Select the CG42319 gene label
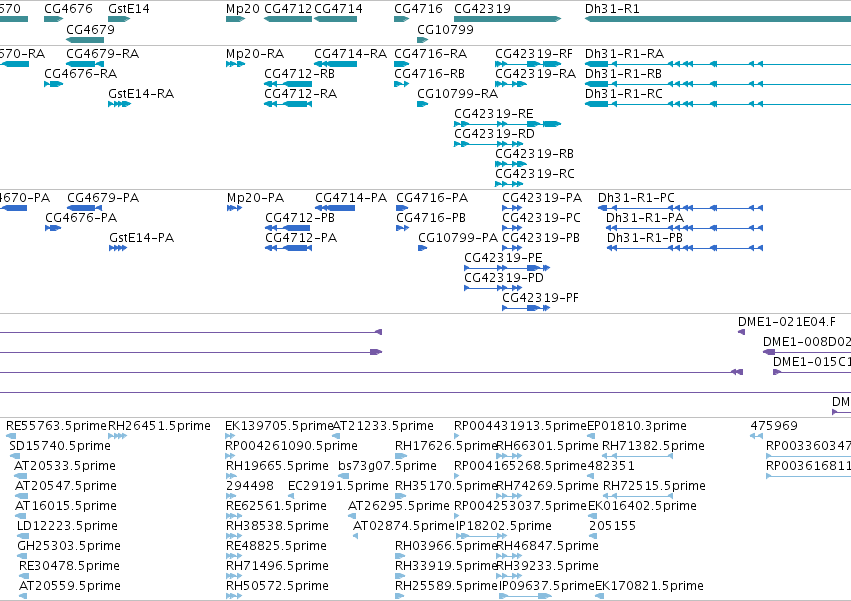851x601 pixels. click(x=482, y=9)
